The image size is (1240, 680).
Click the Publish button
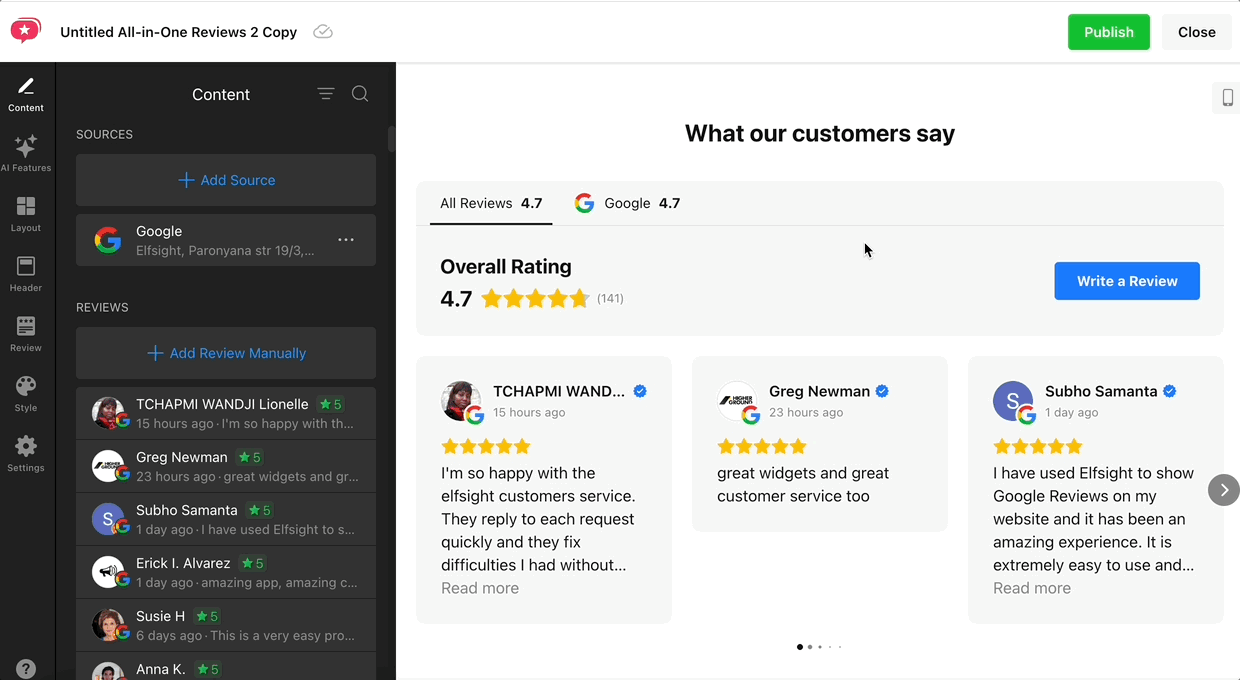pyautogui.click(x=1108, y=32)
